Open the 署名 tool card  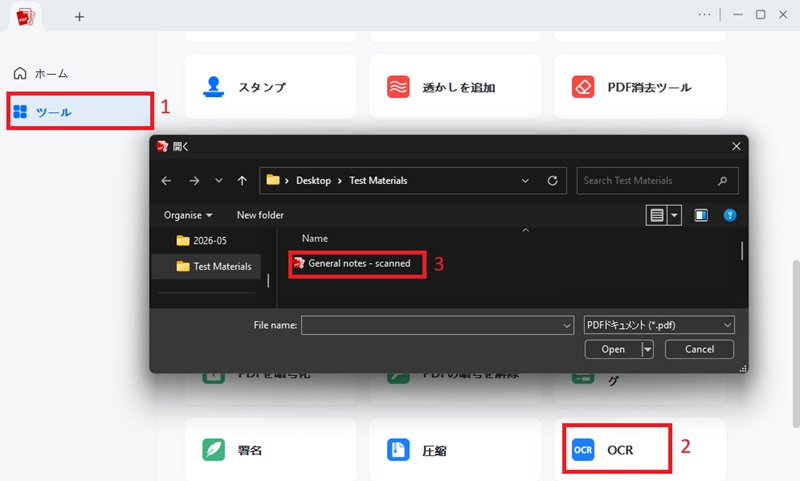pos(270,450)
